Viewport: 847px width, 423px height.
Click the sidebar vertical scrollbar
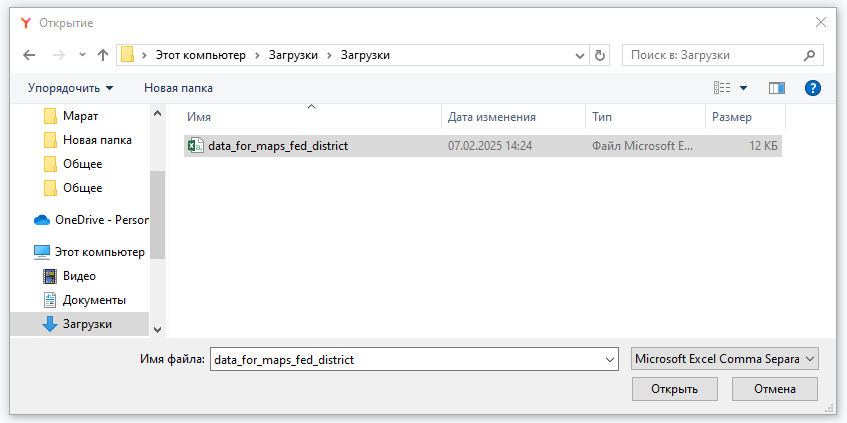(157, 215)
